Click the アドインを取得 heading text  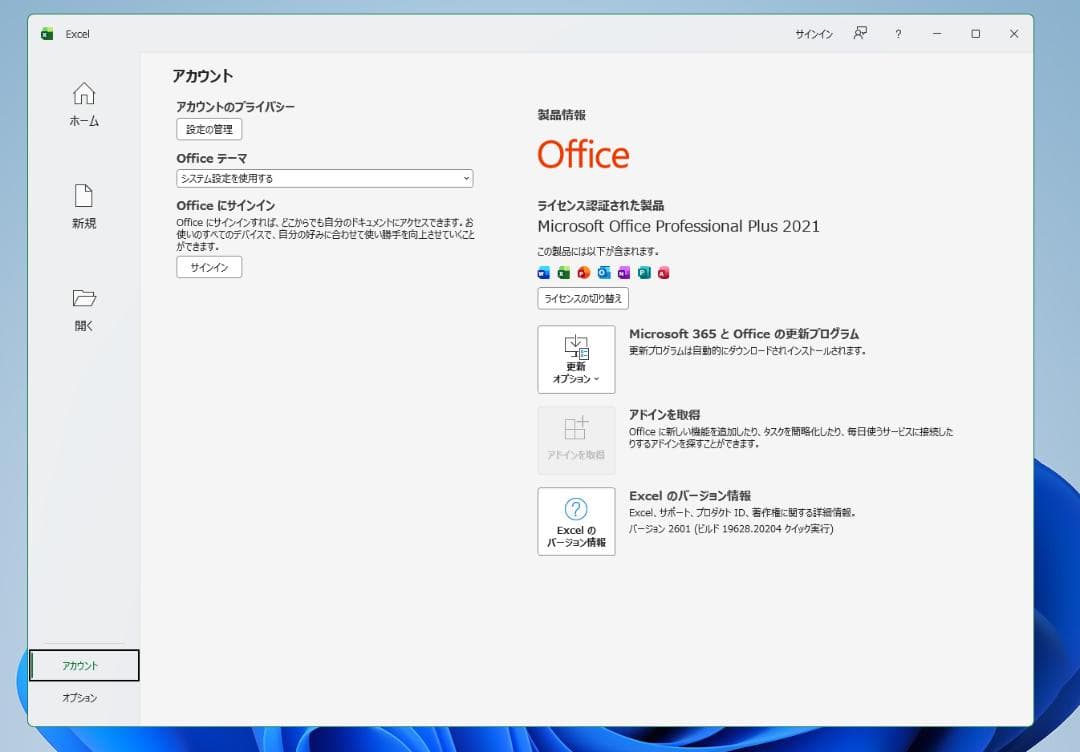pos(665,415)
